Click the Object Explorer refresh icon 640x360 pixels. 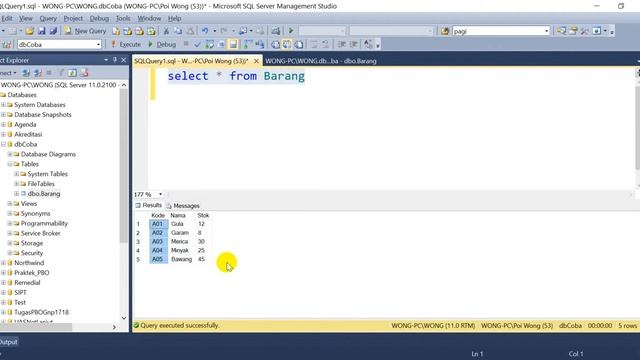(72, 73)
